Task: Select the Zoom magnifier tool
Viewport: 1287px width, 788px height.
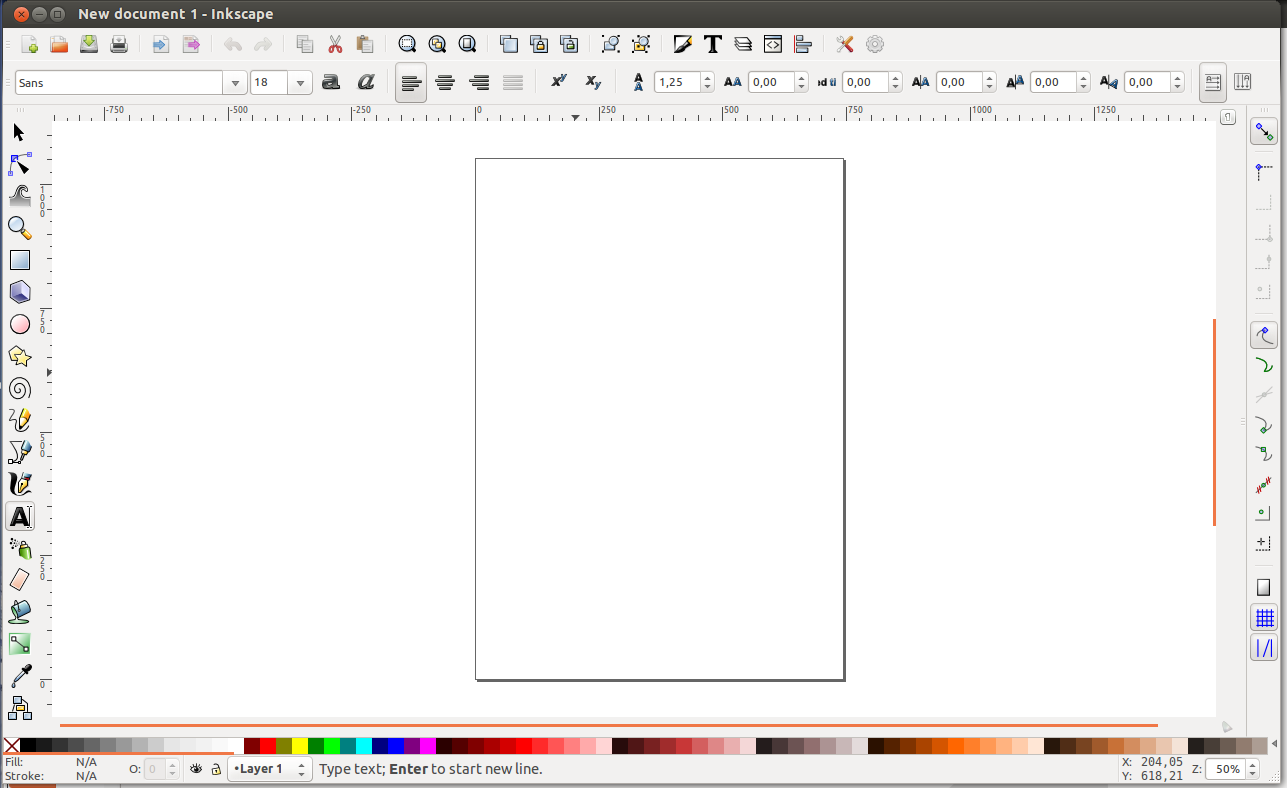Action: click(20, 228)
